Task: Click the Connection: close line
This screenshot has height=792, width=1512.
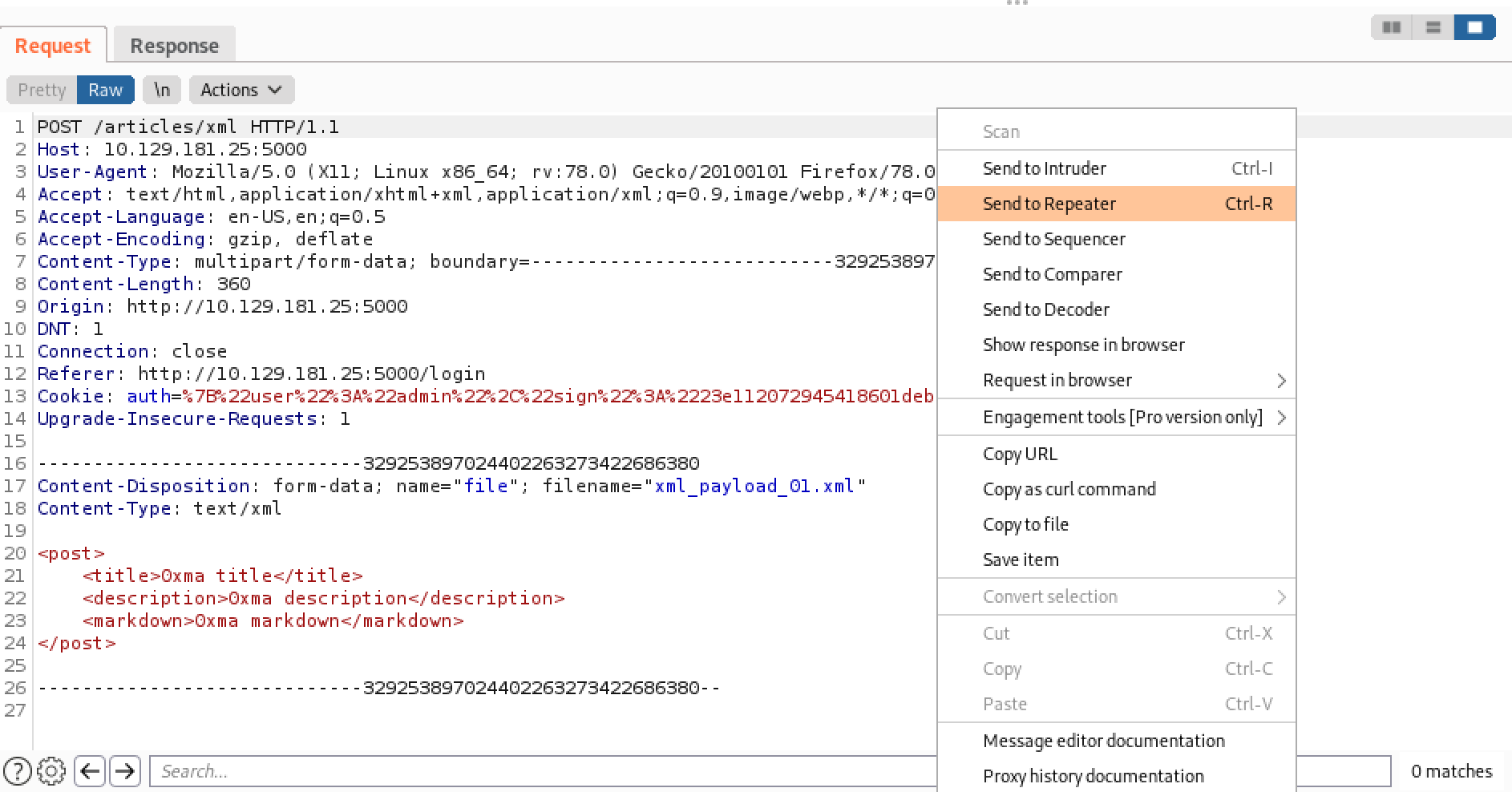Action: click(132, 351)
